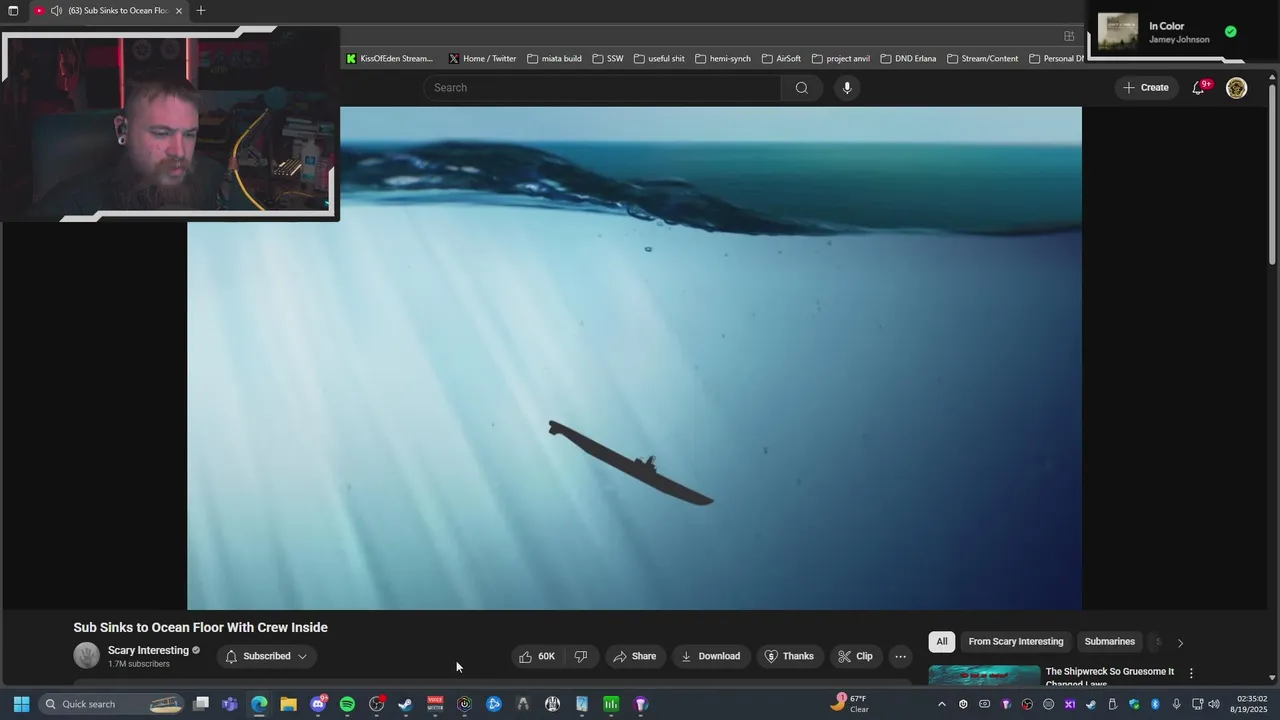This screenshot has height=720, width=1280.
Task: Run the search with the magnifier button
Action: [x=801, y=88]
